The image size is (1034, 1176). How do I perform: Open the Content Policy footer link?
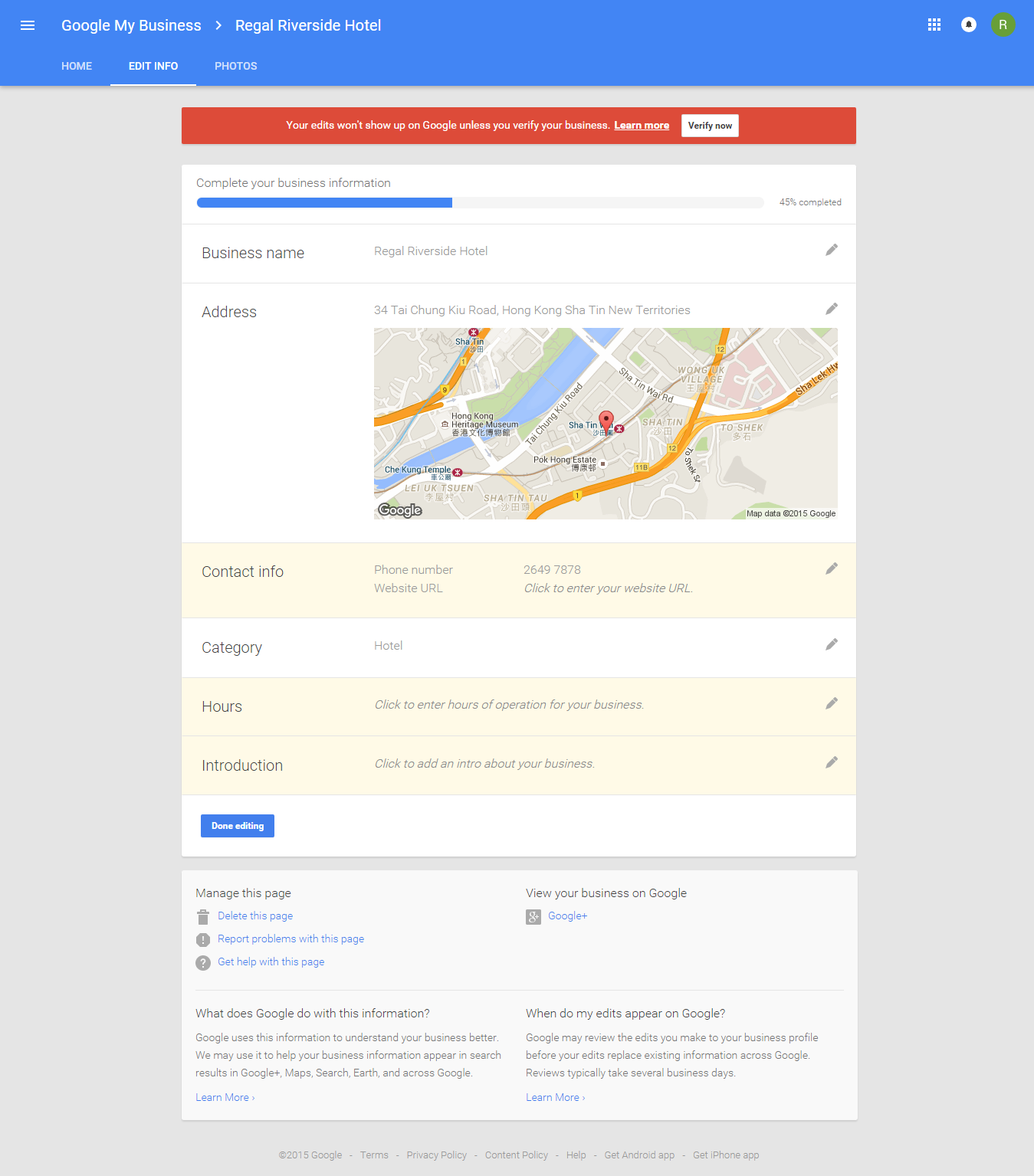[x=517, y=1155]
